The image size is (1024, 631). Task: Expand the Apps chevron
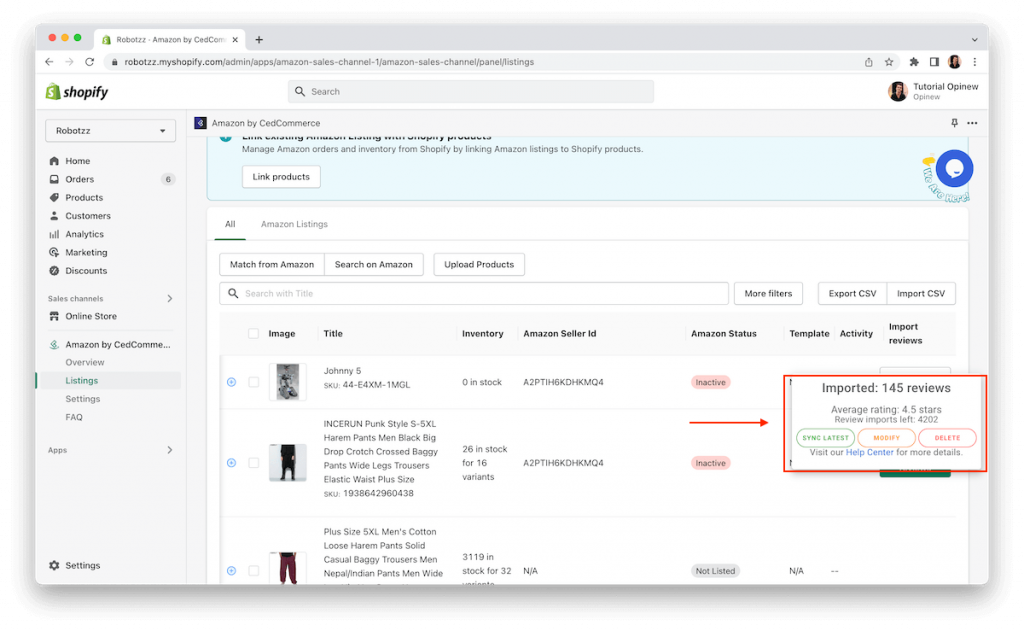point(170,450)
